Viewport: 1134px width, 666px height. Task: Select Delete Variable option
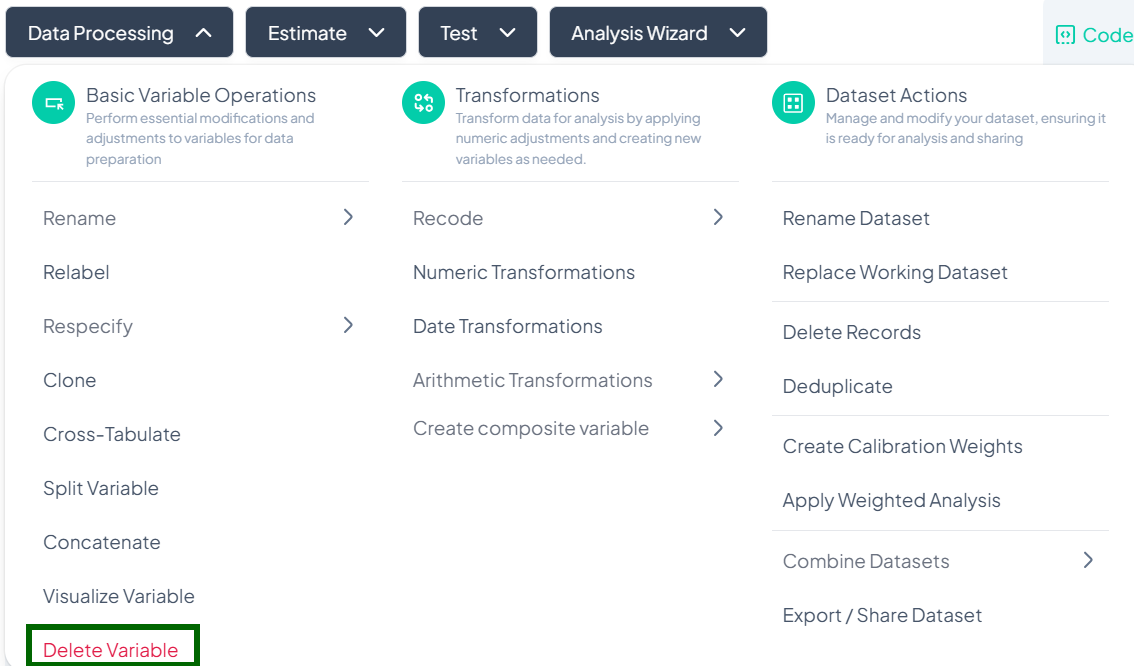(111, 649)
